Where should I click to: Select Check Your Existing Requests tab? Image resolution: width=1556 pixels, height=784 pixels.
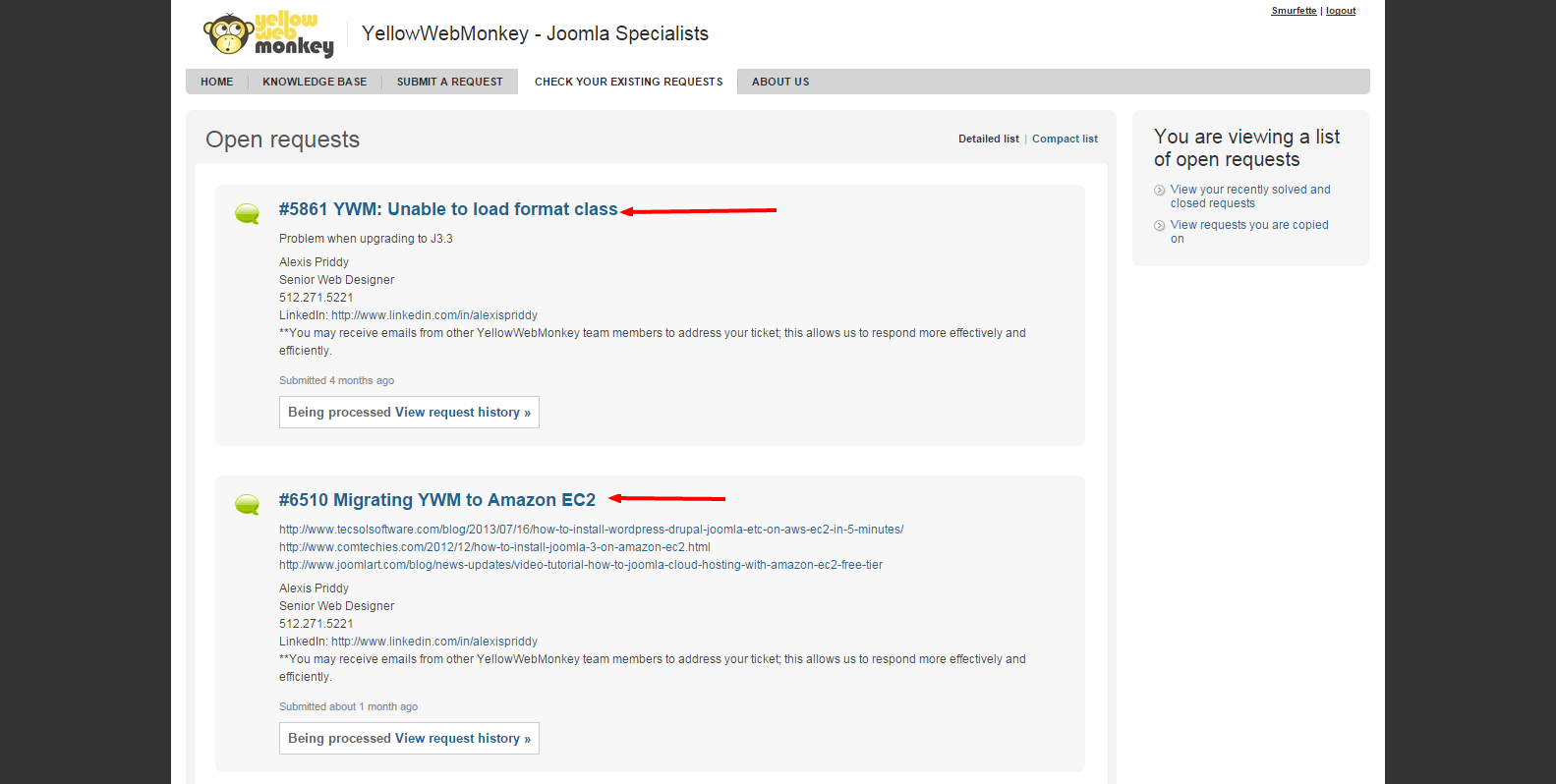[x=628, y=82]
